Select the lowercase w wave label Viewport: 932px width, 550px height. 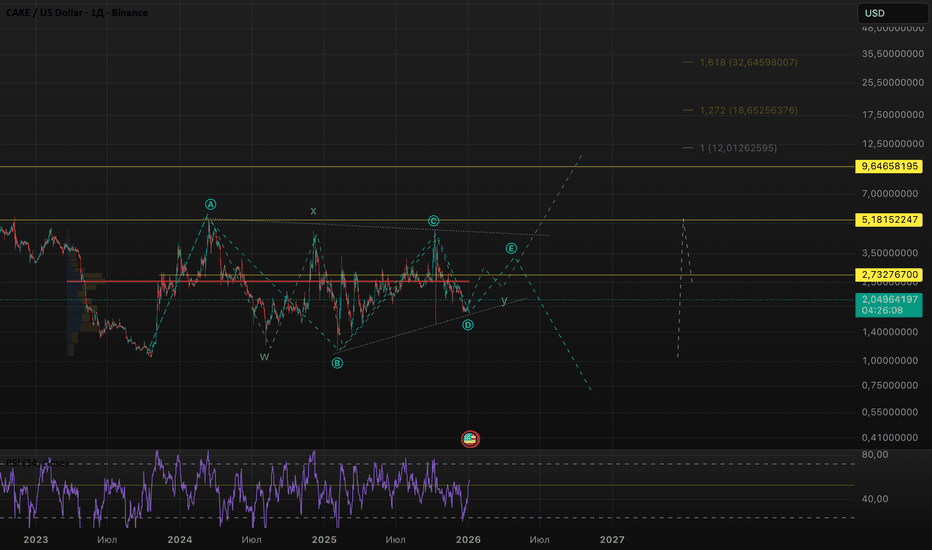[264, 357]
